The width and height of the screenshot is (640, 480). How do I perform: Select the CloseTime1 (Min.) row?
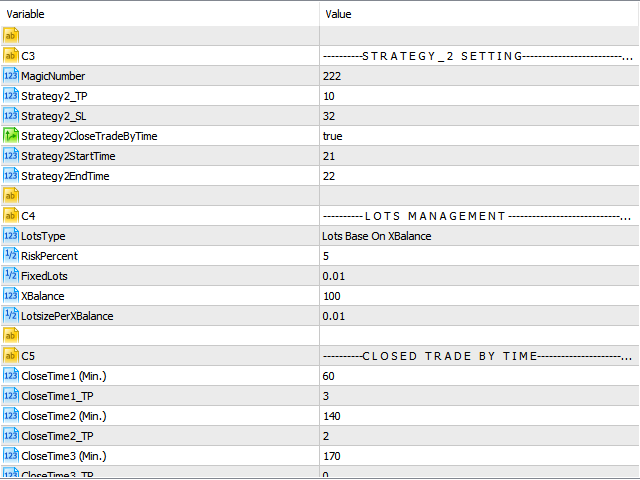pos(62,376)
